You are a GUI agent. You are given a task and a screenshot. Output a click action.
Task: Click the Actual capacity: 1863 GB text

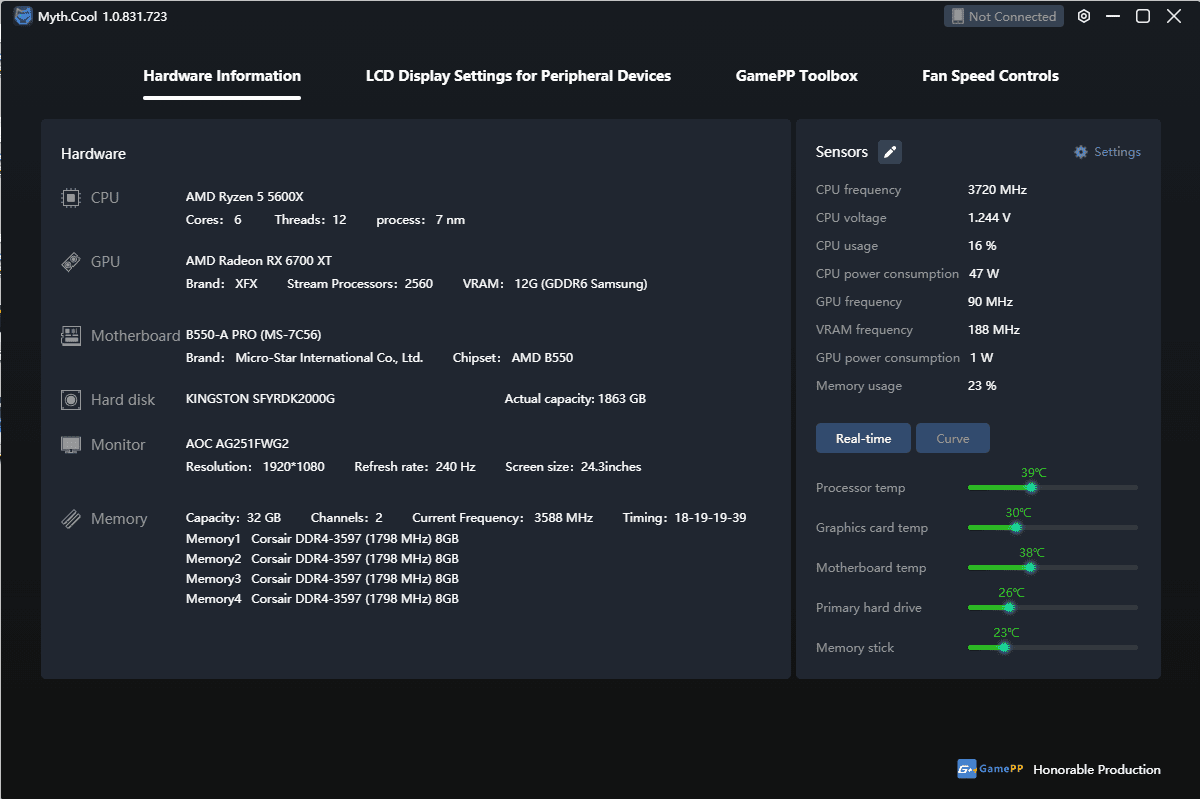pyautogui.click(x=575, y=399)
